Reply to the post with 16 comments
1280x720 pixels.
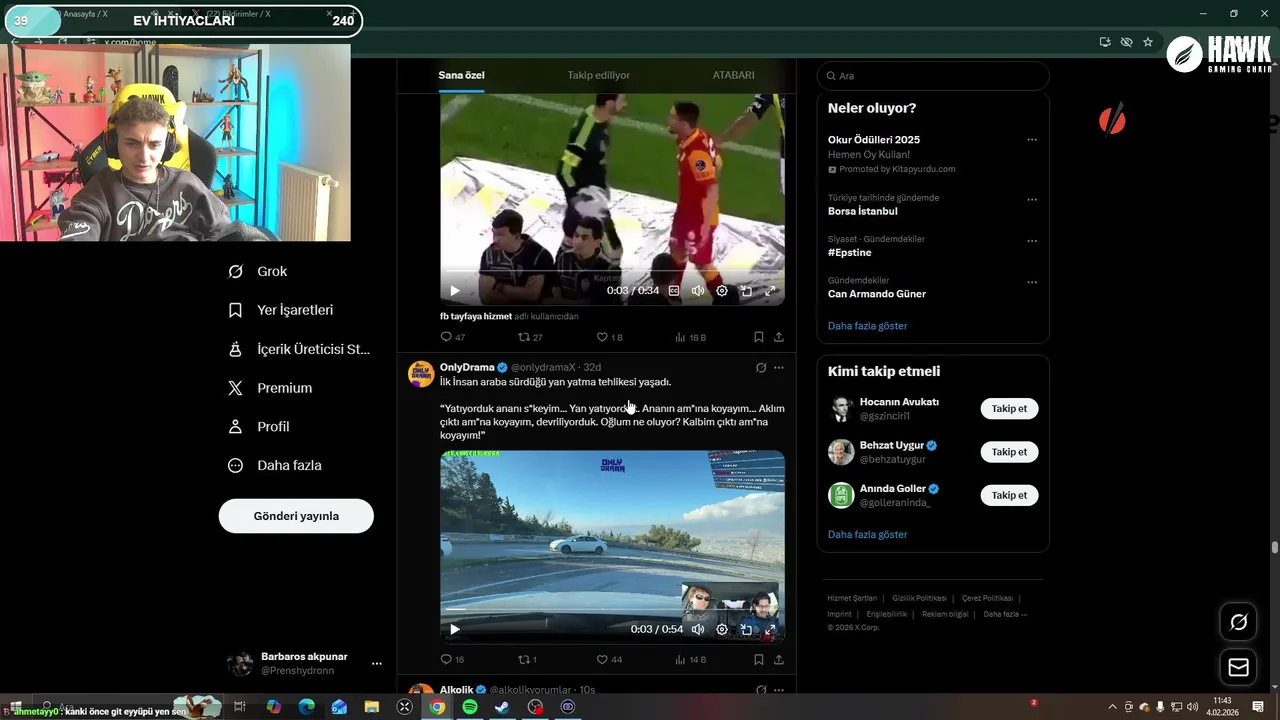(x=453, y=659)
